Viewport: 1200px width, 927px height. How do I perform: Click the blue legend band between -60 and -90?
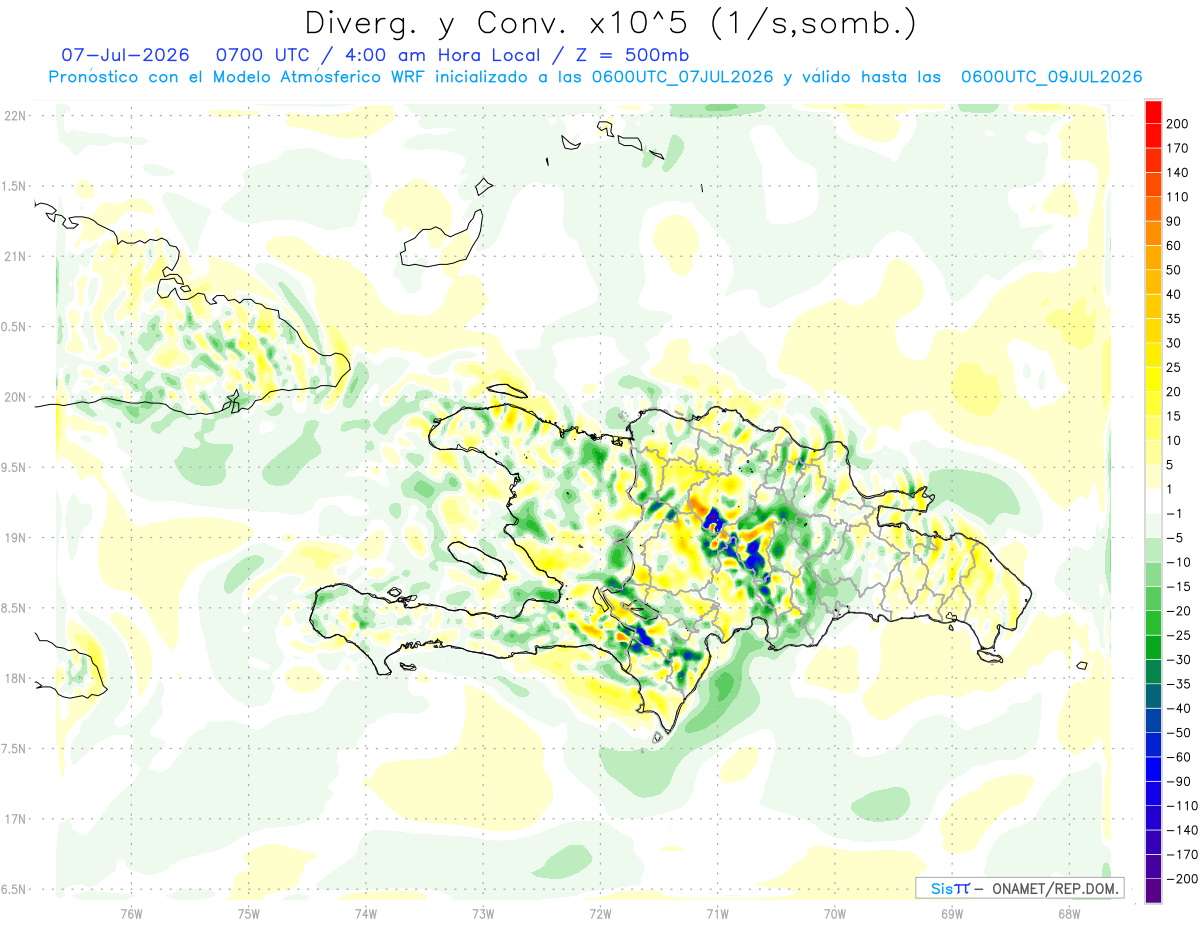click(x=1154, y=768)
